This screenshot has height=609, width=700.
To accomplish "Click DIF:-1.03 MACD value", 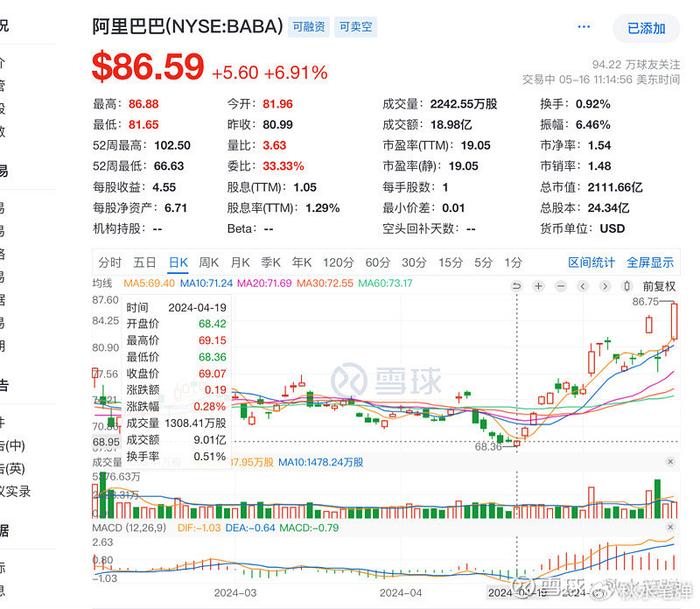I will [x=199, y=528].
